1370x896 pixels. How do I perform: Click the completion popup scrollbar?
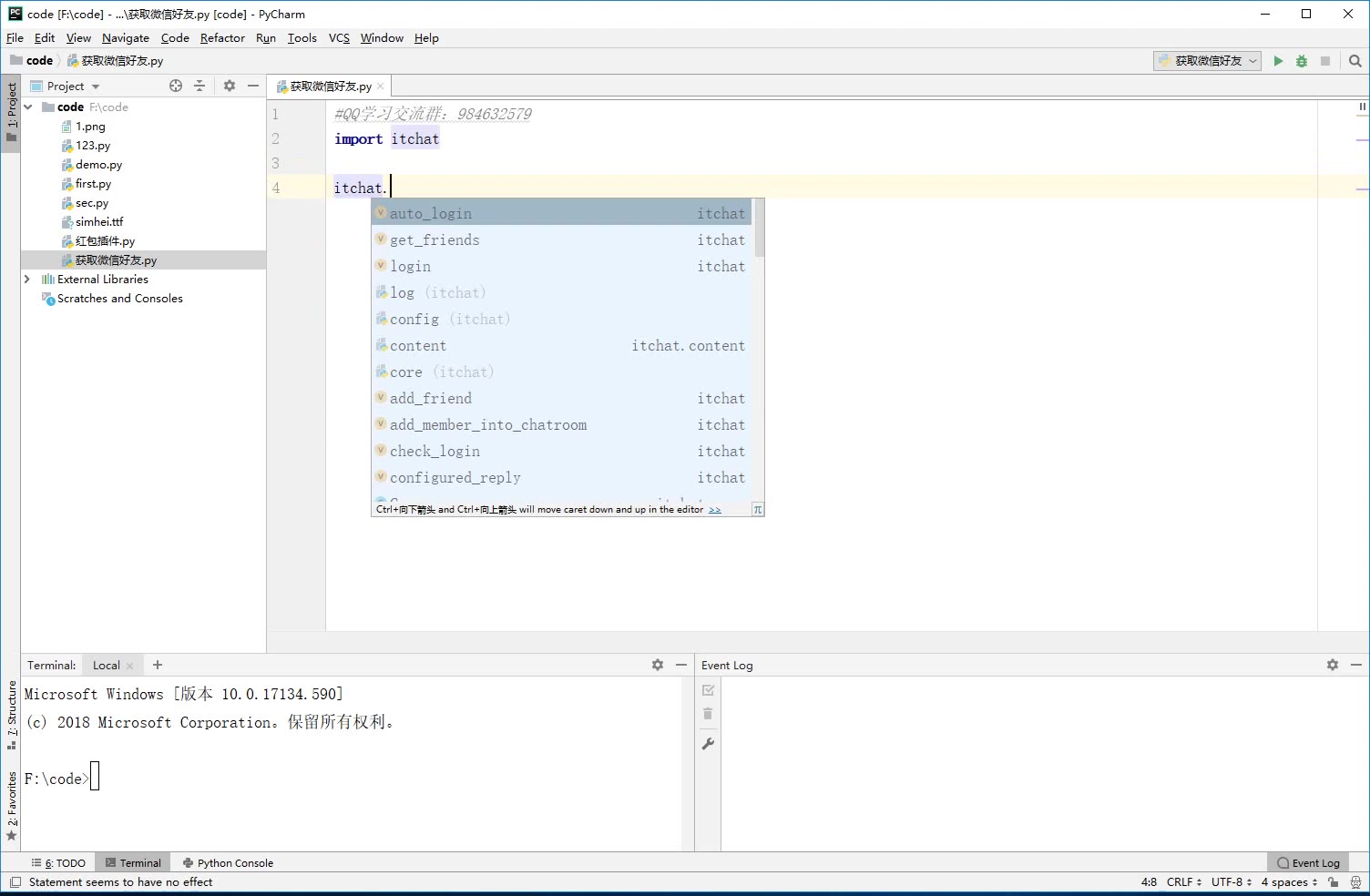[x=759, y=229]
